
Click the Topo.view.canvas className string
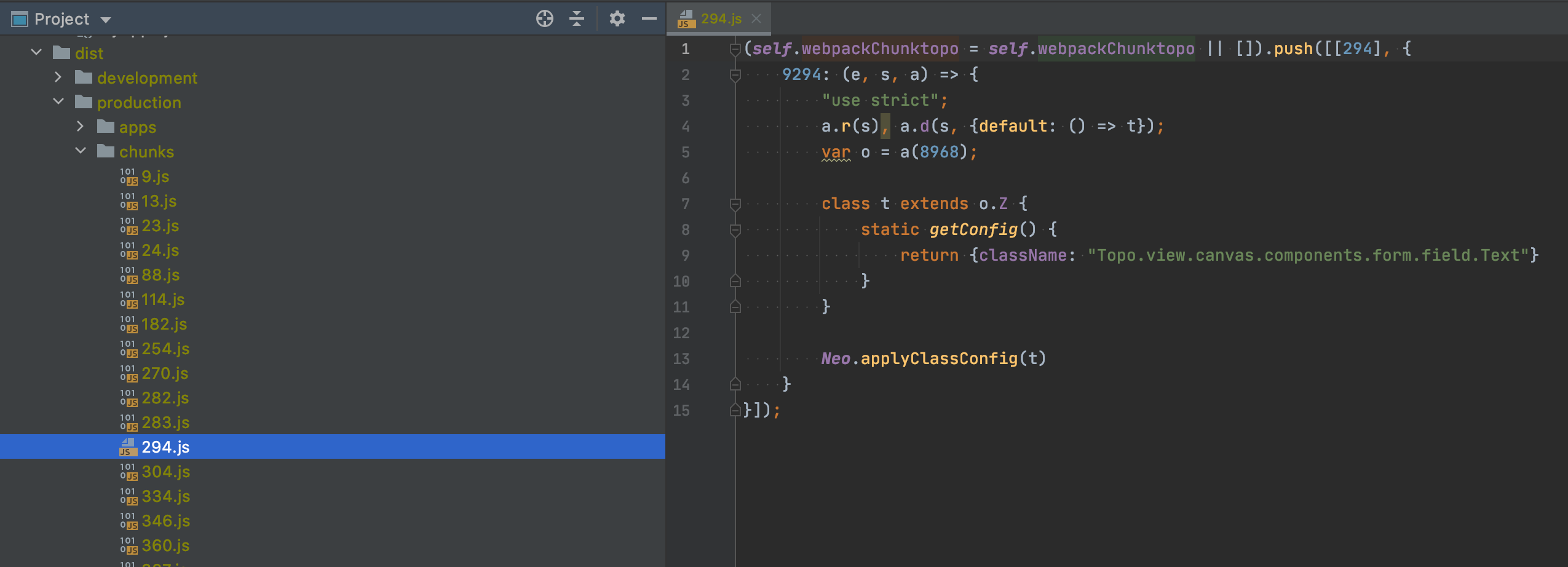[x=1308, y=255]
